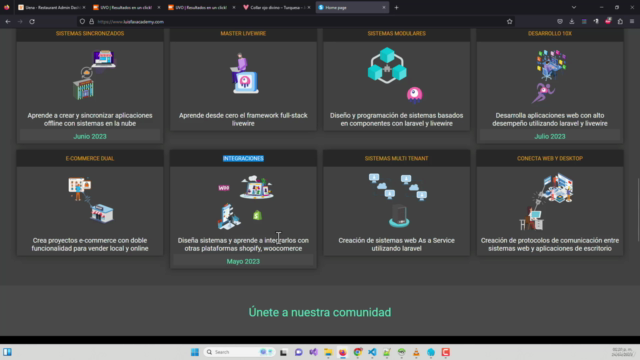Click the site padlock security icon

tap(91, 22)
